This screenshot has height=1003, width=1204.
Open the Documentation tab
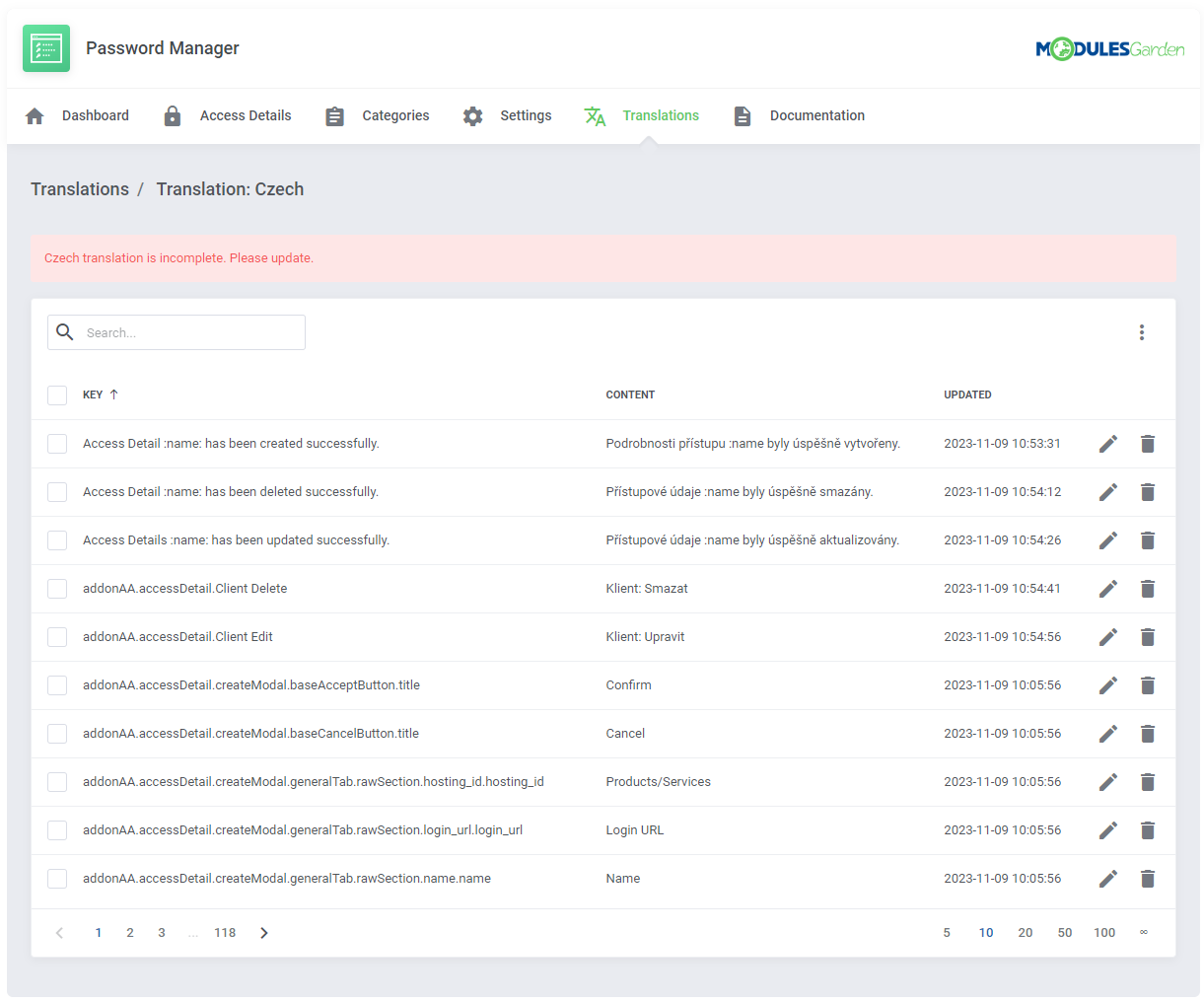point(799,116)
